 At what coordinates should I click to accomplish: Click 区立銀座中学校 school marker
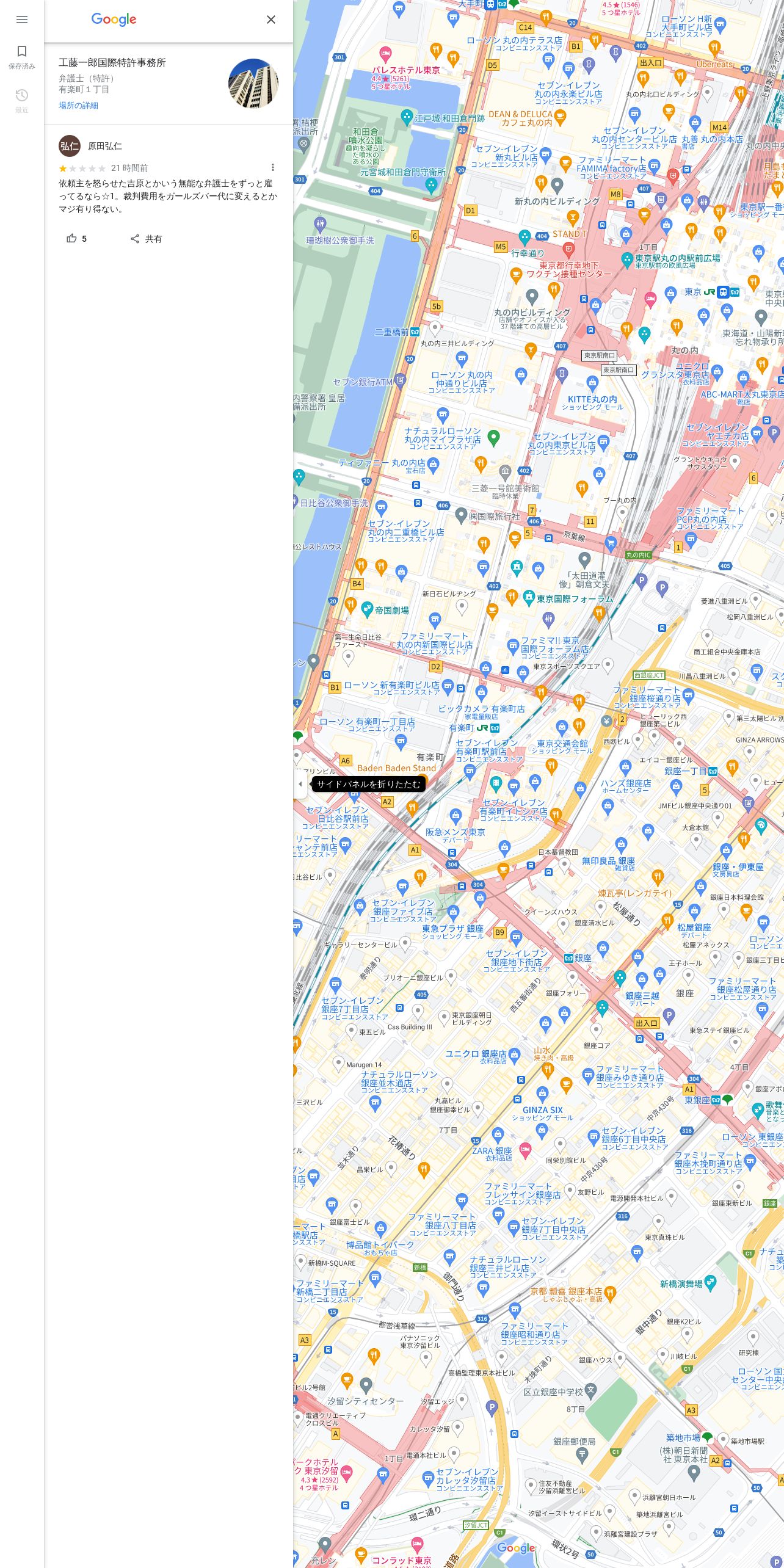tap(590, 1392)
